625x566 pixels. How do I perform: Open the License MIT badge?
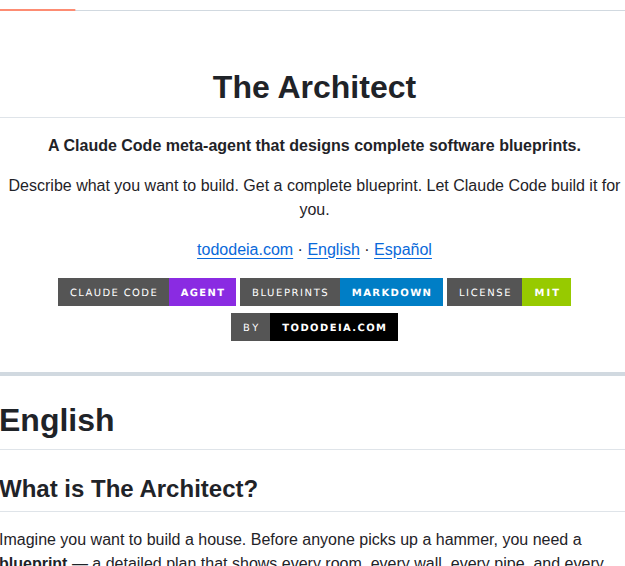click(x=509, y=292)
